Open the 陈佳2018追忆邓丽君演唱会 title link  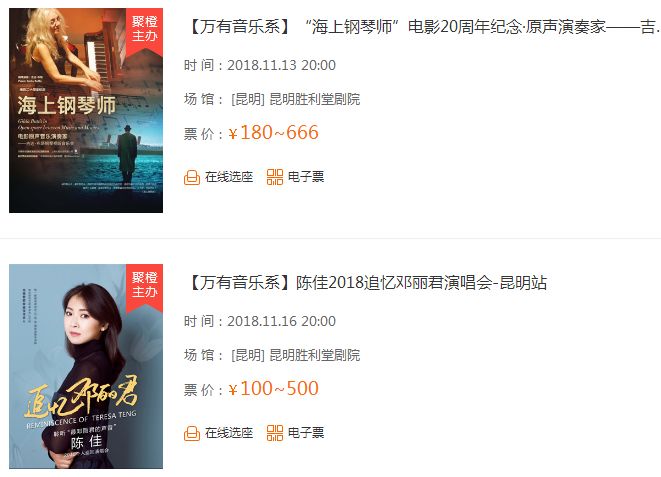[x=366, y=282]
